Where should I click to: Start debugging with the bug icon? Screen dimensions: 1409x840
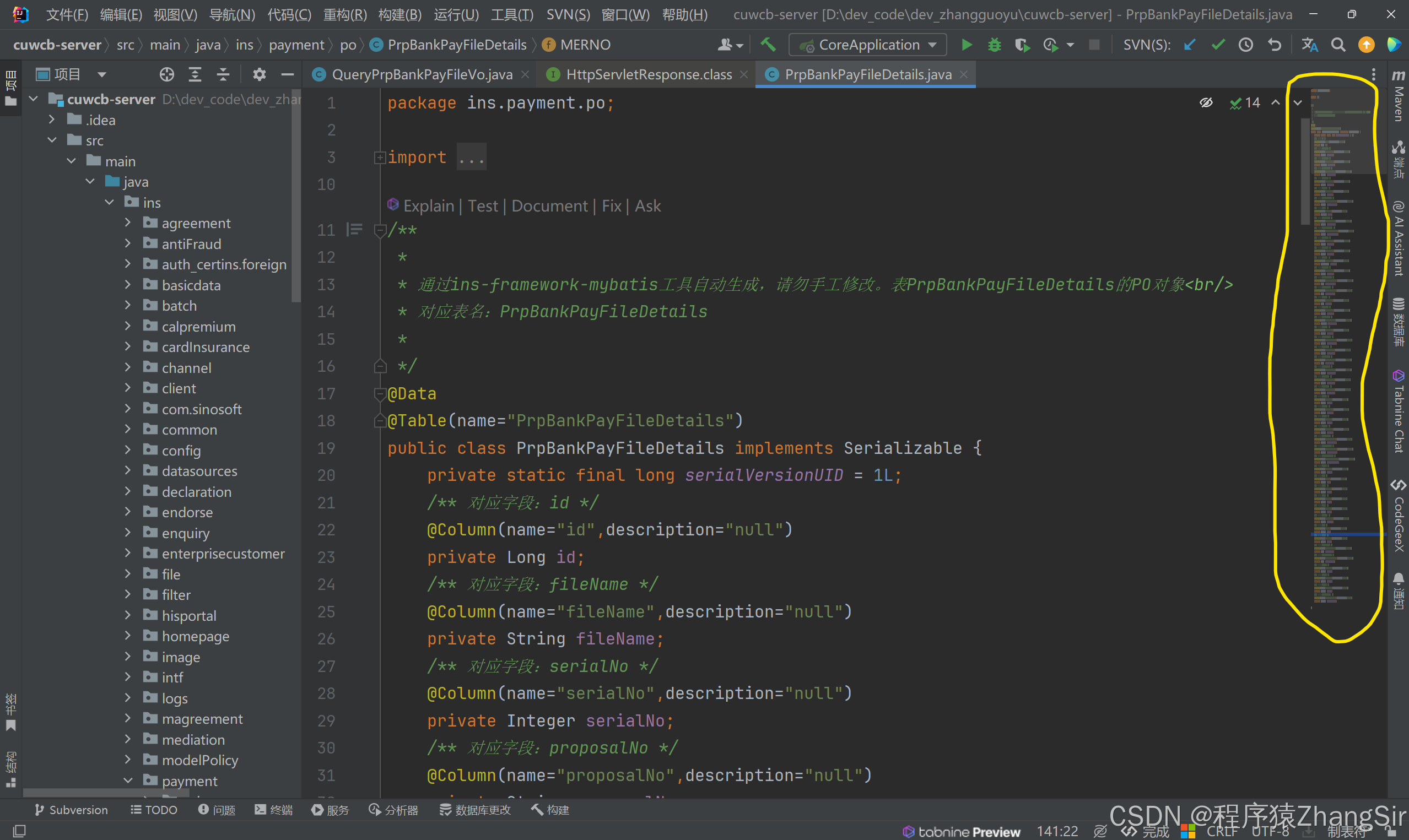tap(994, 45)
